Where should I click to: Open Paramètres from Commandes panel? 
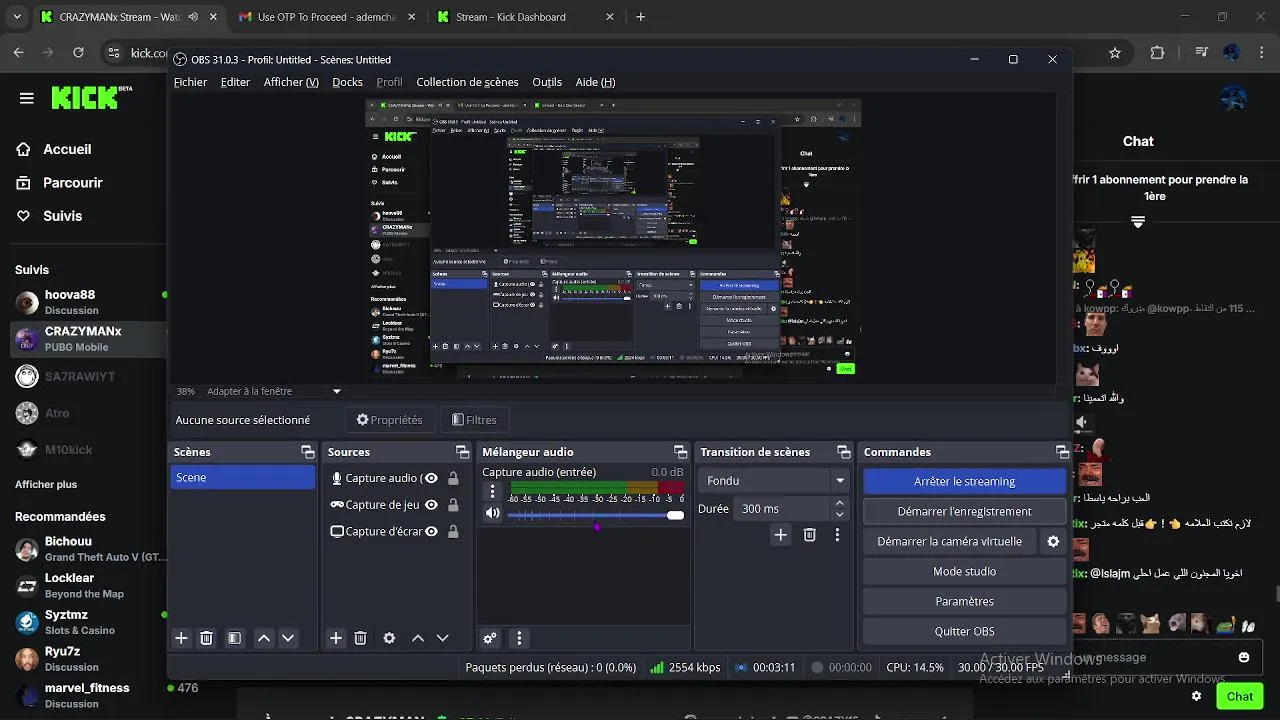pyautogui.click(x=964, y=601)
